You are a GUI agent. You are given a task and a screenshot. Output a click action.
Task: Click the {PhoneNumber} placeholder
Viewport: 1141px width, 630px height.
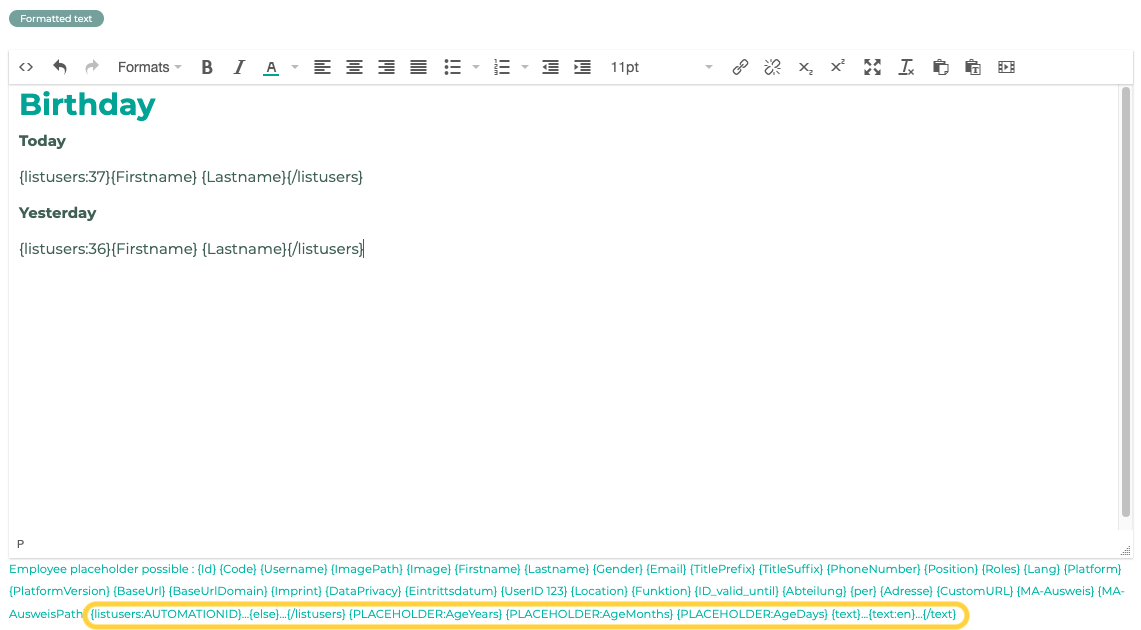click(x=873, y=569)
